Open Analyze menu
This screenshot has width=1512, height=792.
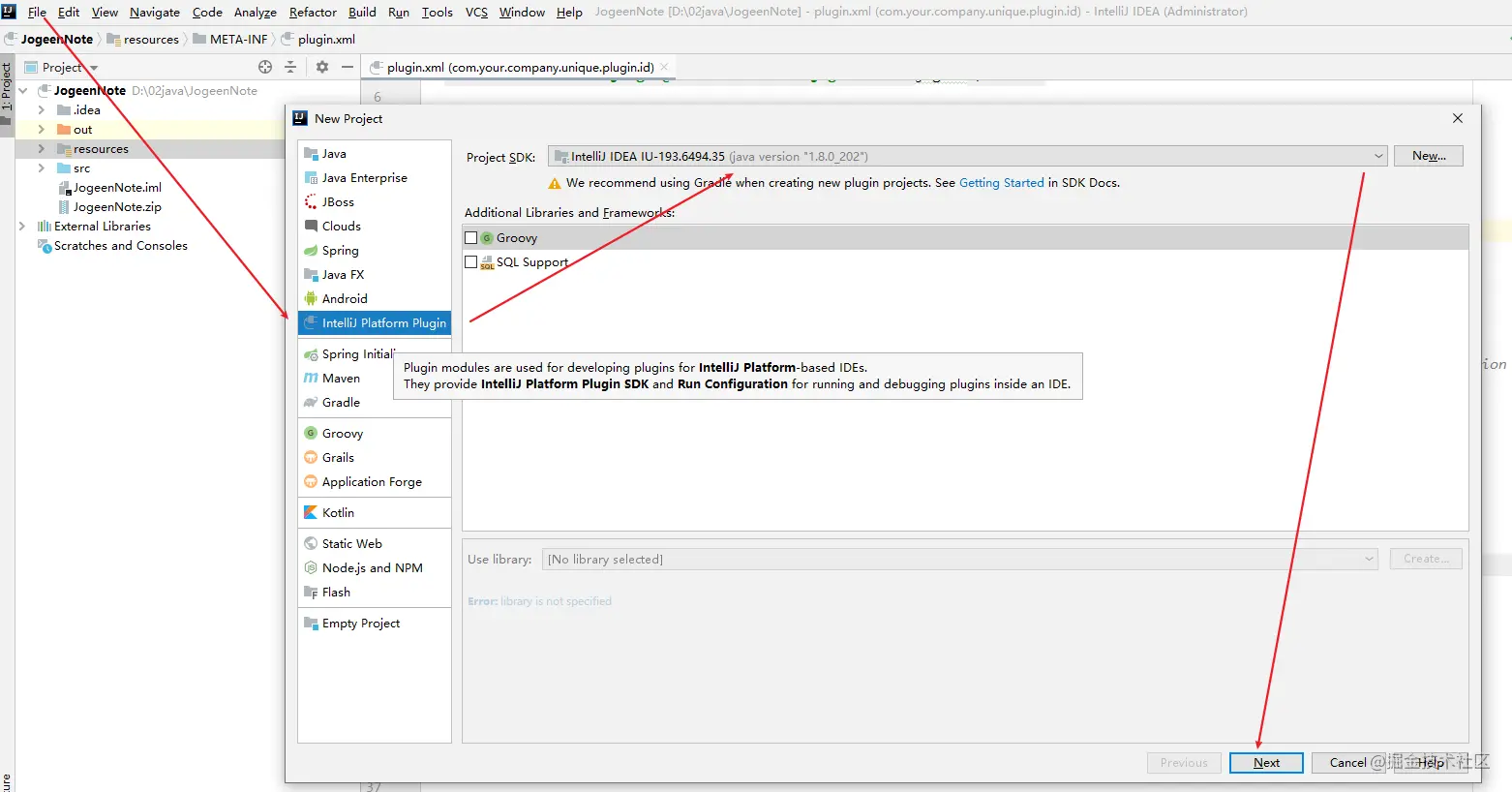[256, 12]
